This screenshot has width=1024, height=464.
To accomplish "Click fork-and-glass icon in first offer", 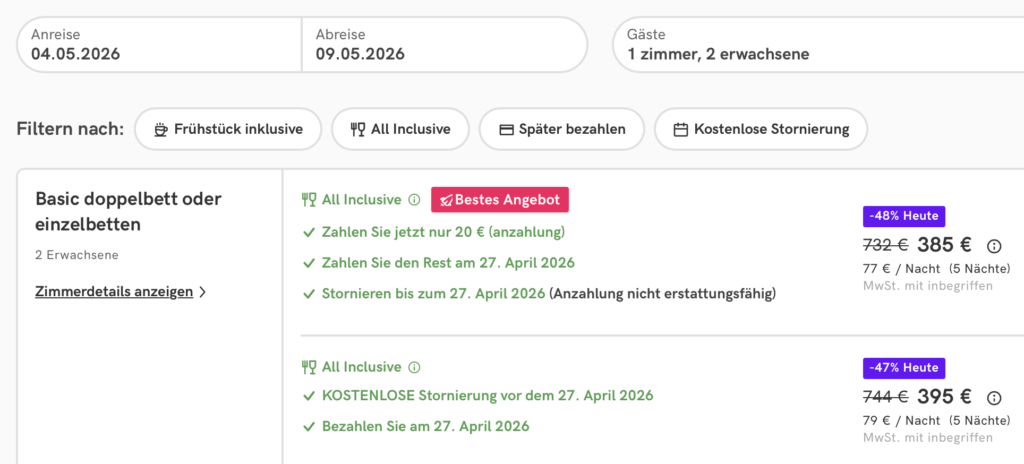I will click(x=309, y=200).
